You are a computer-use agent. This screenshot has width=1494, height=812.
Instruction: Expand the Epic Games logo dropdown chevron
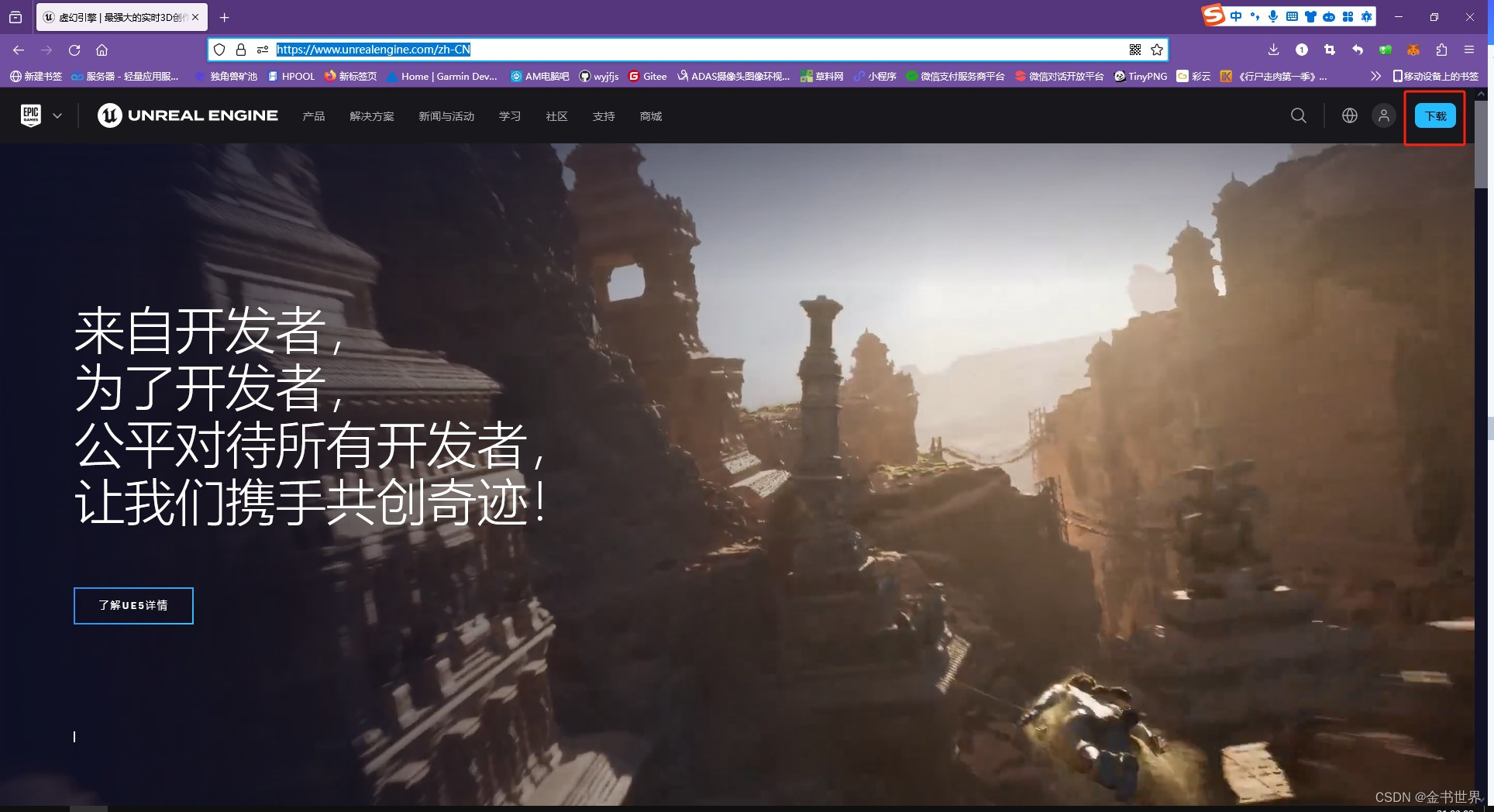pyautogui.click(x=57, y=115)
